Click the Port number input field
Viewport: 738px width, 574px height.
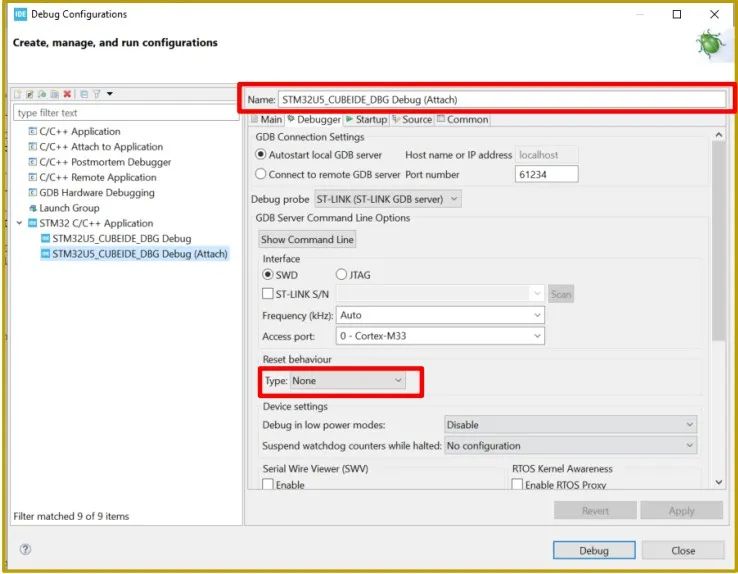tap(546, 174)
